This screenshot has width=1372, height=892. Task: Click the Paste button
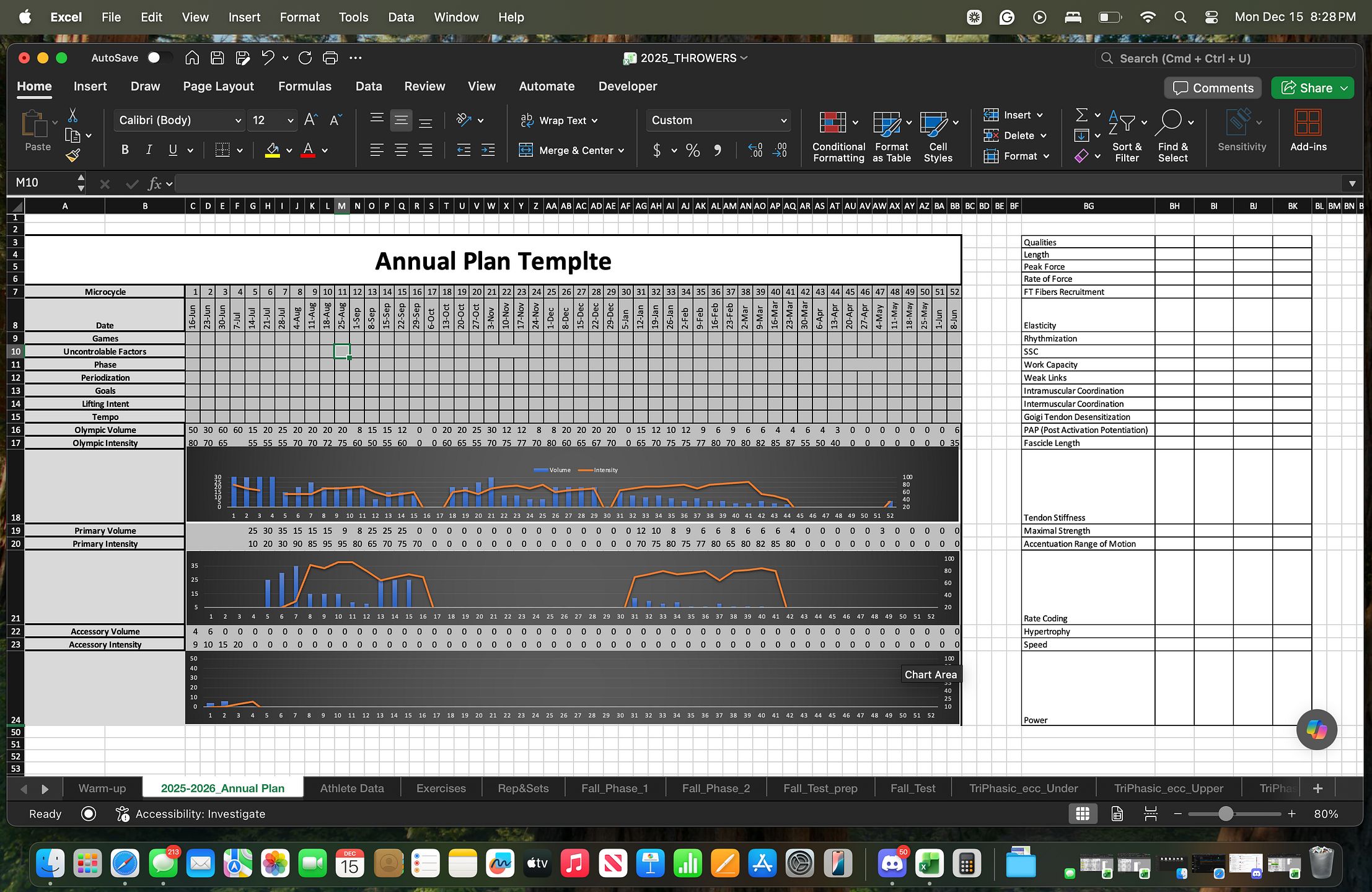[x=38, y=131]
